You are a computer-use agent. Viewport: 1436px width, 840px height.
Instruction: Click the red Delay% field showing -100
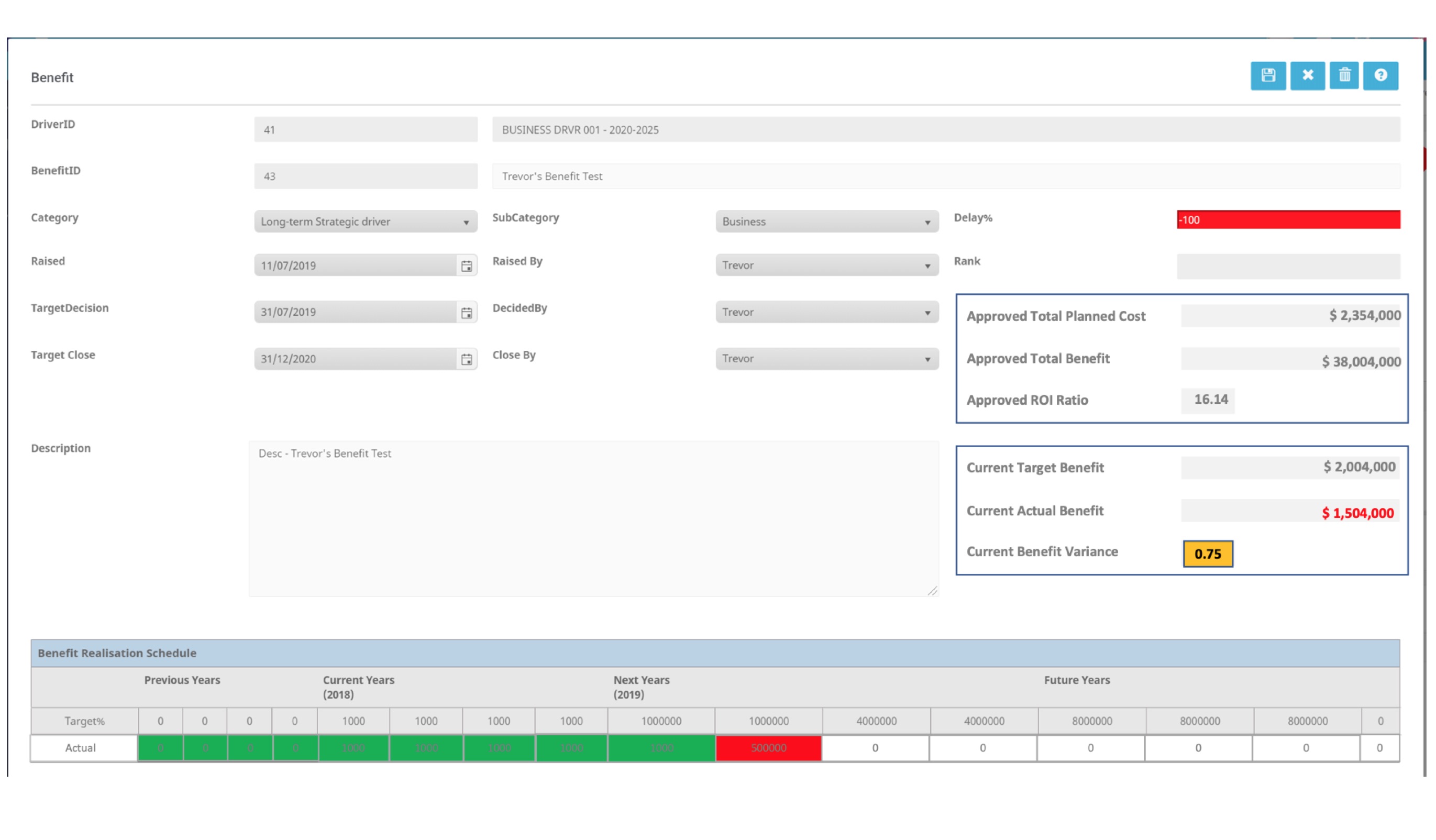[x=1288, y=220]
